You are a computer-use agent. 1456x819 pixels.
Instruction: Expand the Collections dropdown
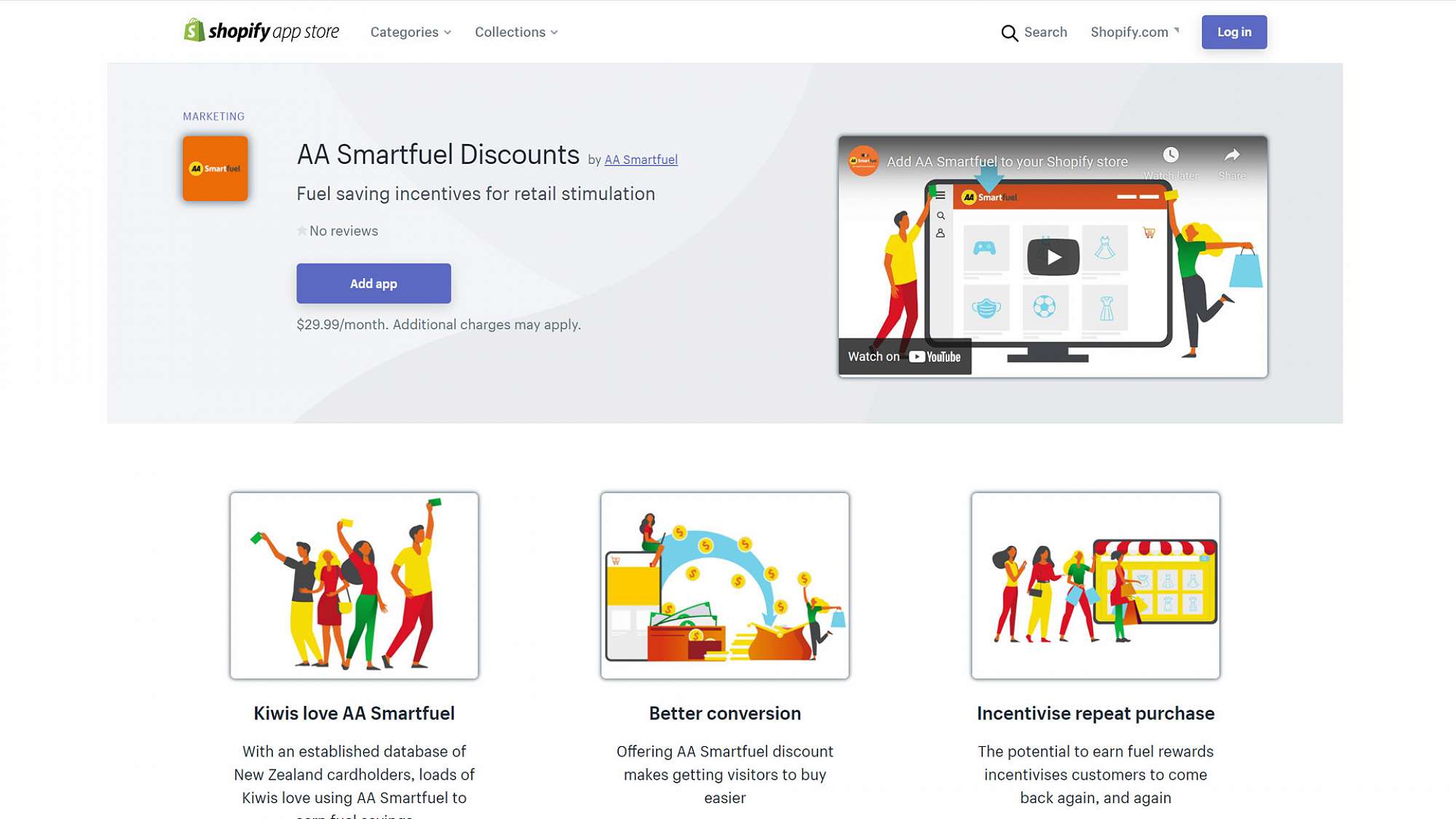516,32
